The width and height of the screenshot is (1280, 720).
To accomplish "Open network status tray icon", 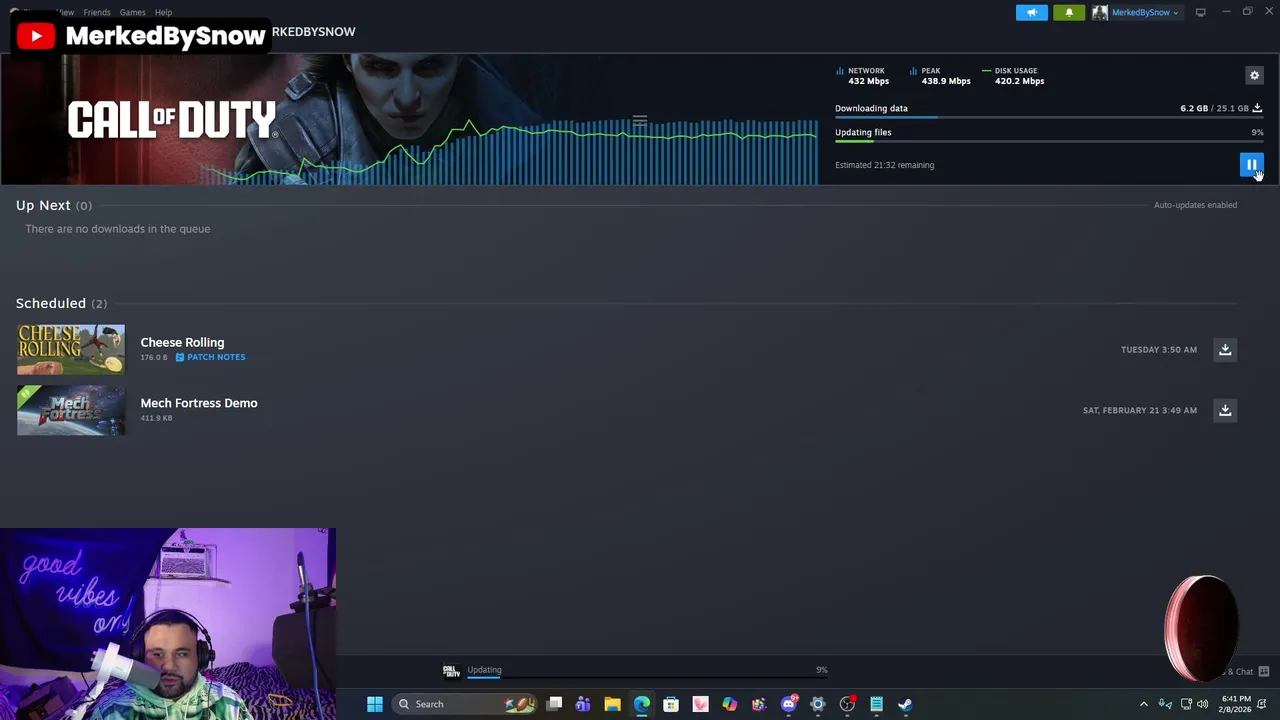I will point(1186,704).
